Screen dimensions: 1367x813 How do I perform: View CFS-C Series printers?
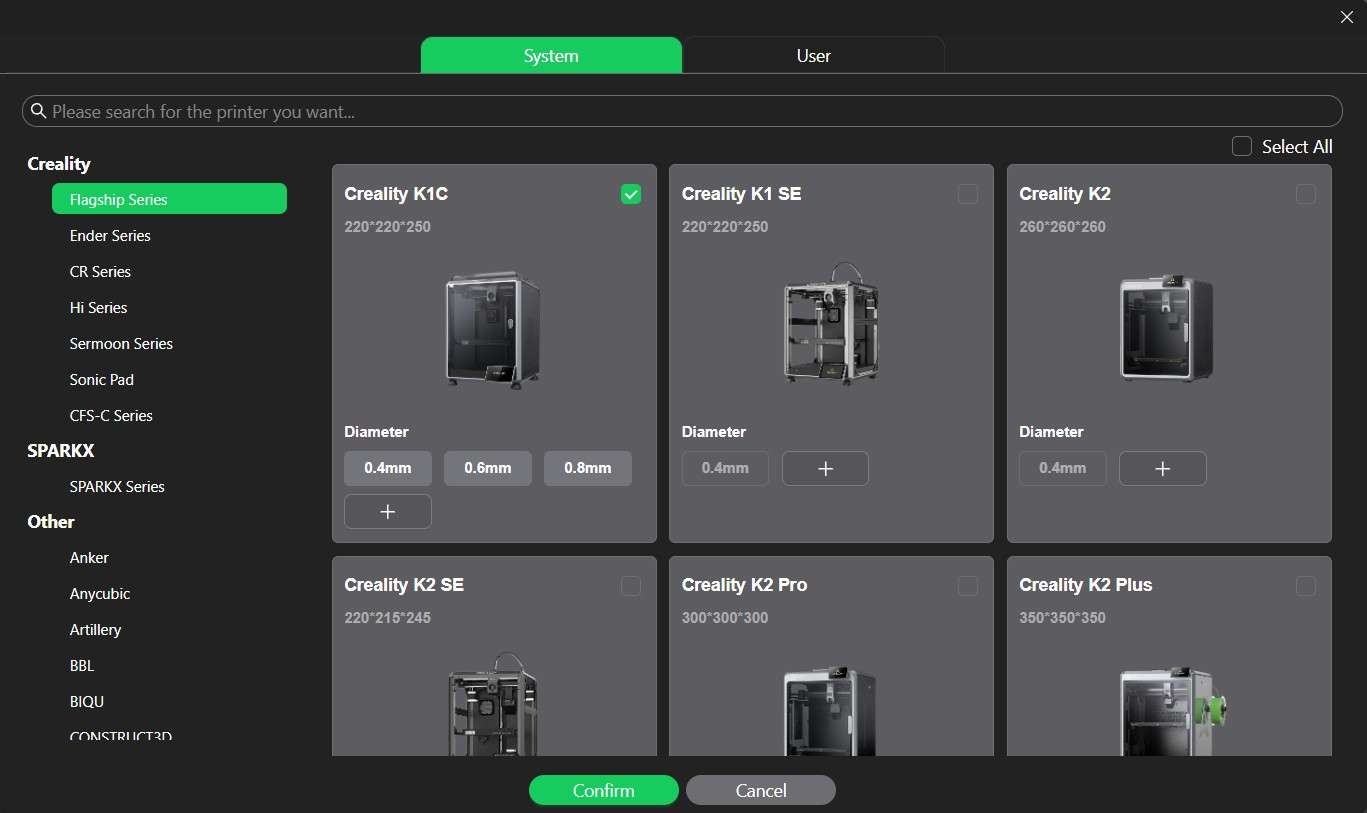click(x=111, y=415)
